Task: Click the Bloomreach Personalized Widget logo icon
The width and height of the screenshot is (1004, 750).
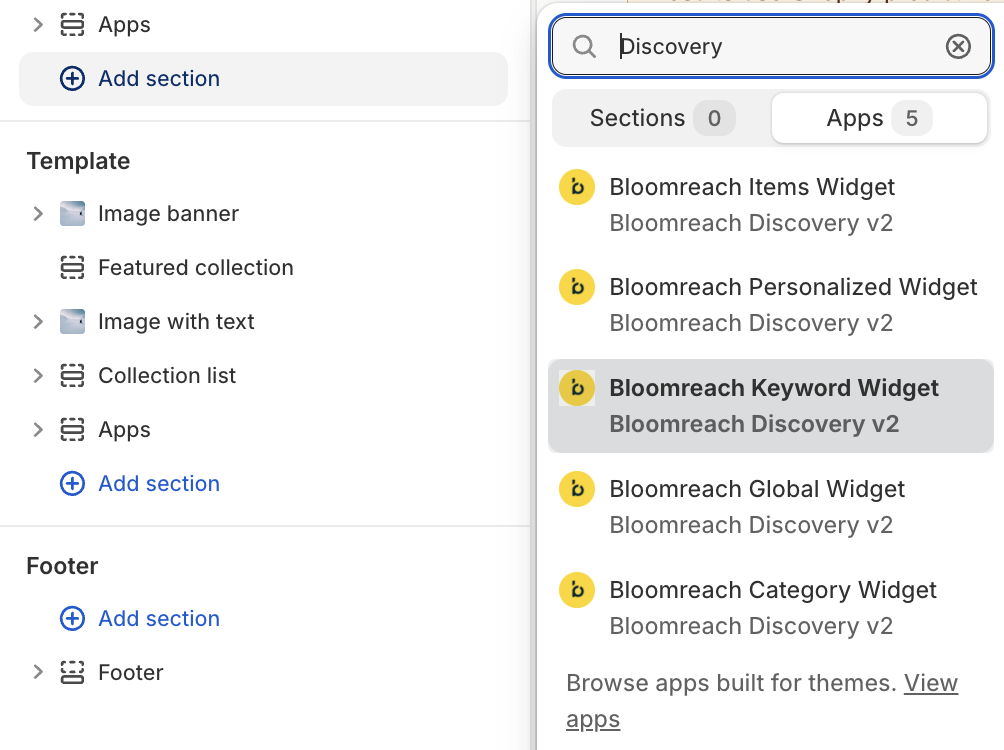Action: pyautogui.click(x=577, y=287)
